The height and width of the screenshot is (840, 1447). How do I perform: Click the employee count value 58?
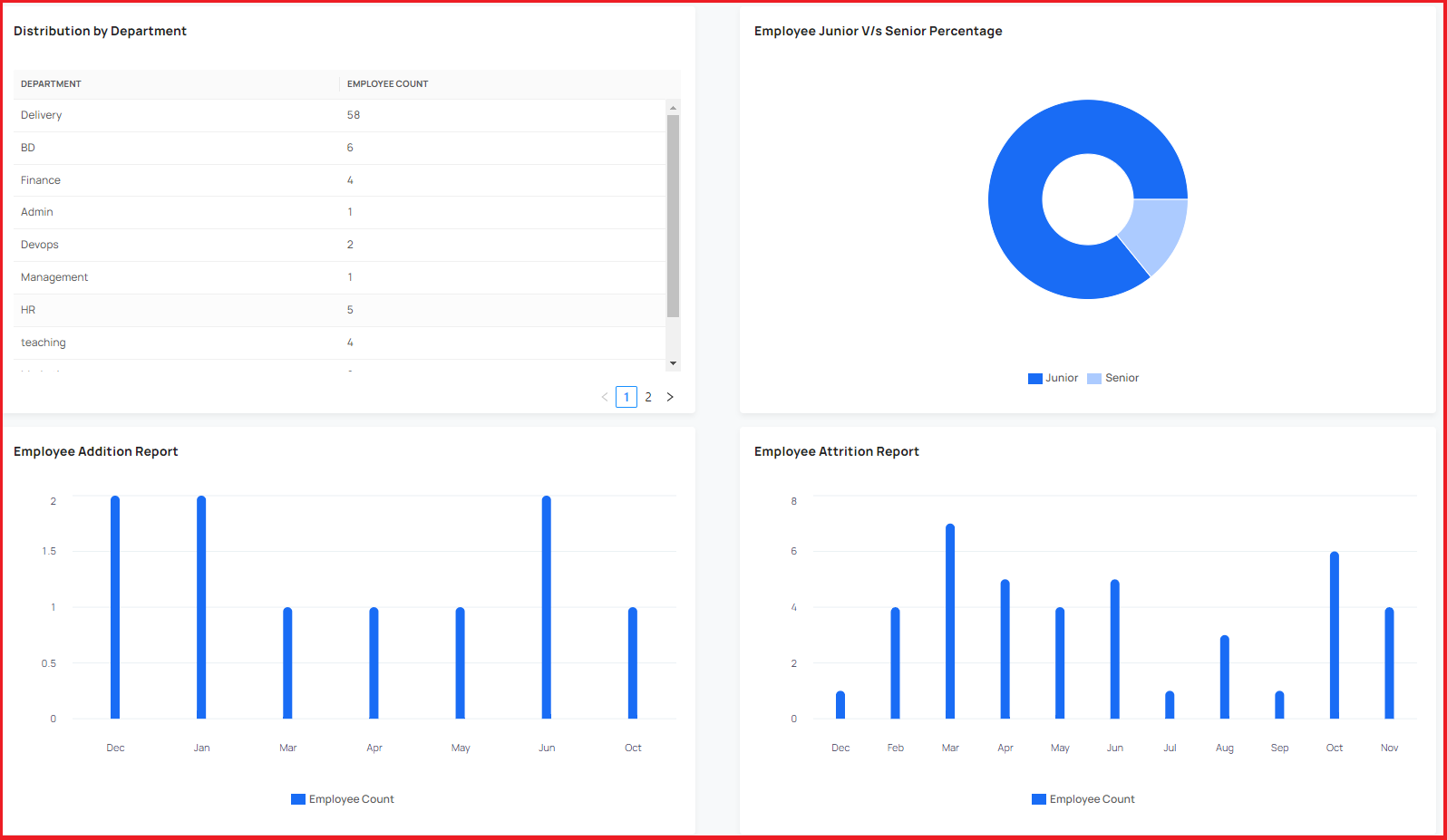pyautogui.click(x=354, y=115)
